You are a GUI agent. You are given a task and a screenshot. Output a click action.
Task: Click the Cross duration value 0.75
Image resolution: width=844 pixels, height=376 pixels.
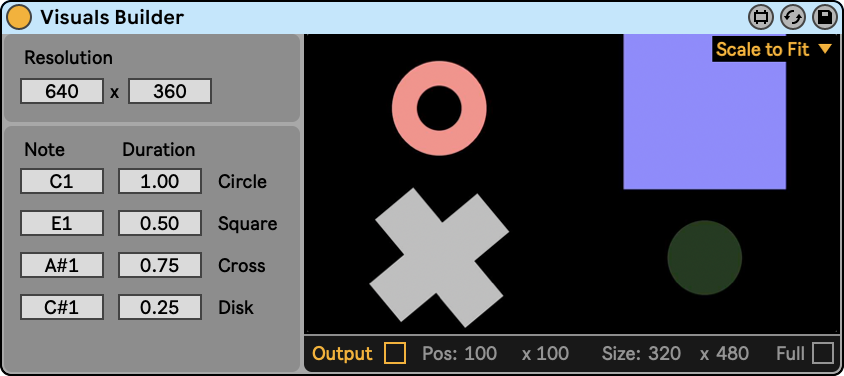[x=160, y=265]
